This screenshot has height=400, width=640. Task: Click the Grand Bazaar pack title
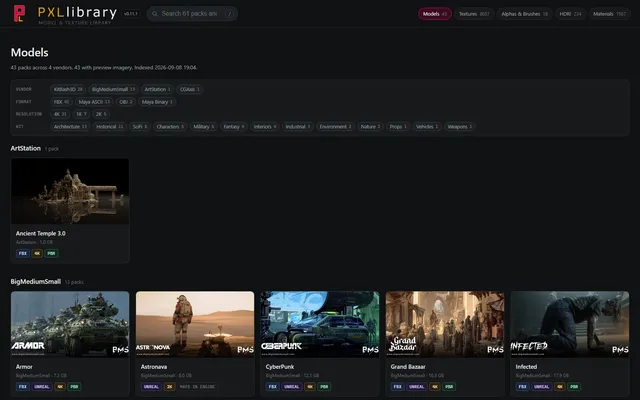coord(408,367)
